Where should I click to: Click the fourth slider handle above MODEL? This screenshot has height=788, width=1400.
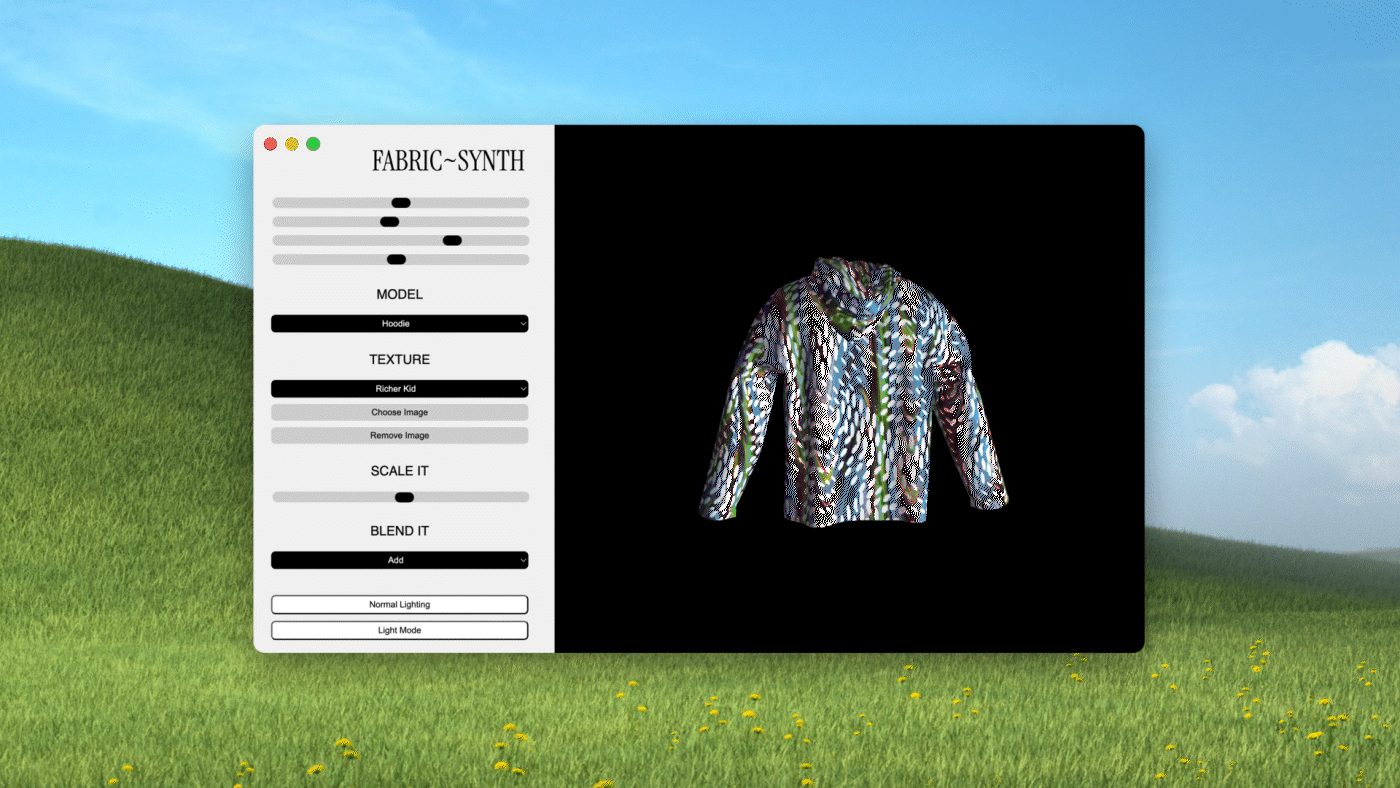(x=396, y=259)
